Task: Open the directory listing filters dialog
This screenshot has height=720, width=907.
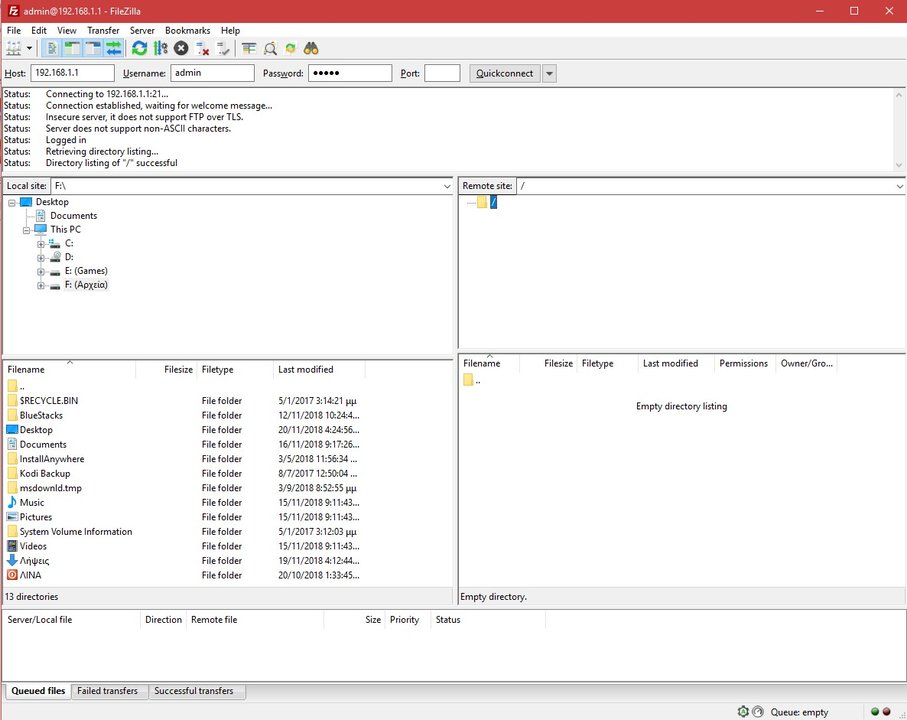Action: pos(249,48)
